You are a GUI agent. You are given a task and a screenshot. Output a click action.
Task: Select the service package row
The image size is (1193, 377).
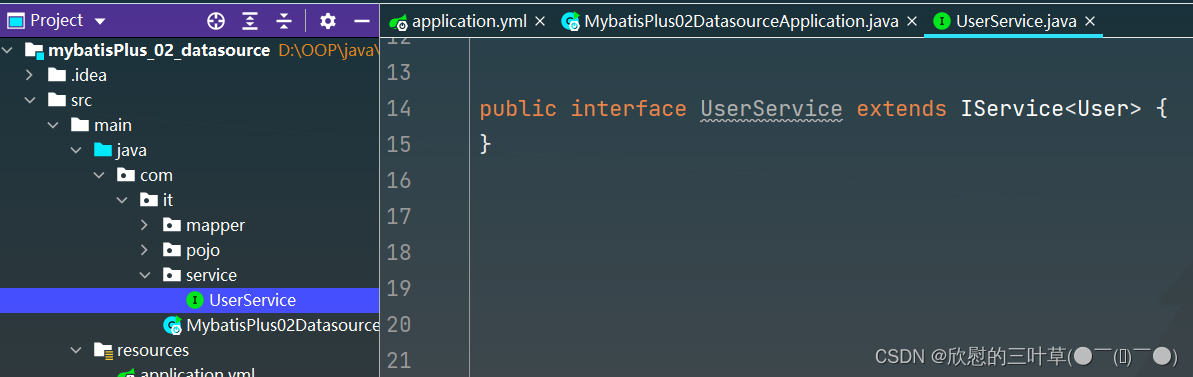pos(189,275)
